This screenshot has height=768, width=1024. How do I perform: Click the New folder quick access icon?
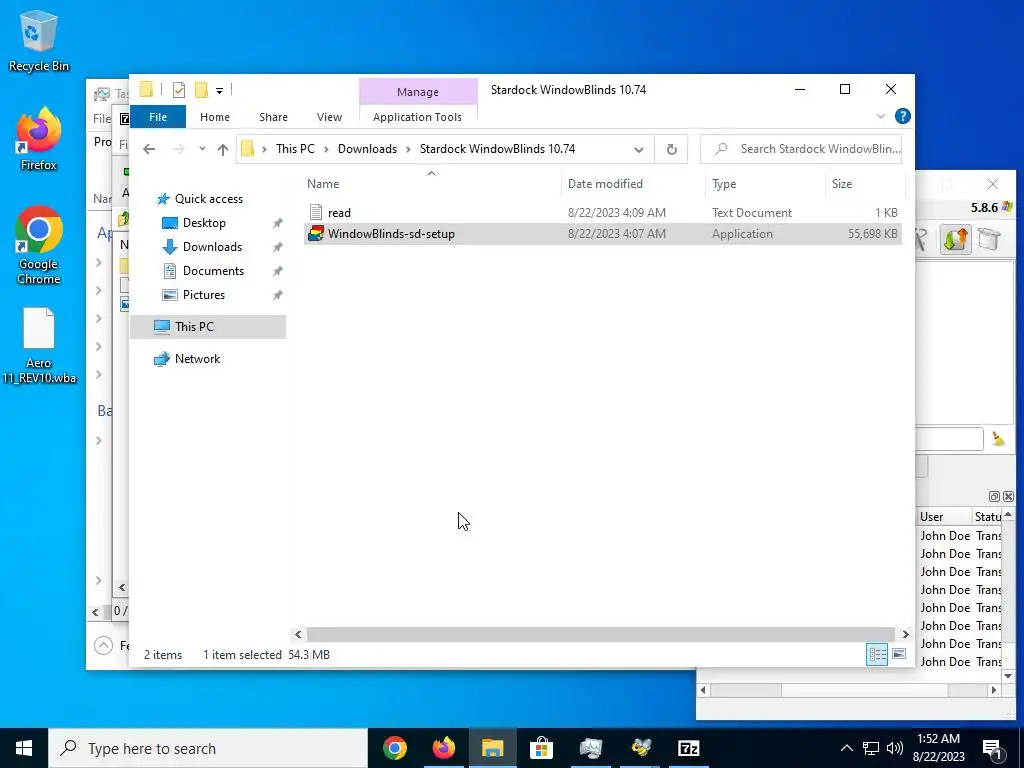[201, 90]
